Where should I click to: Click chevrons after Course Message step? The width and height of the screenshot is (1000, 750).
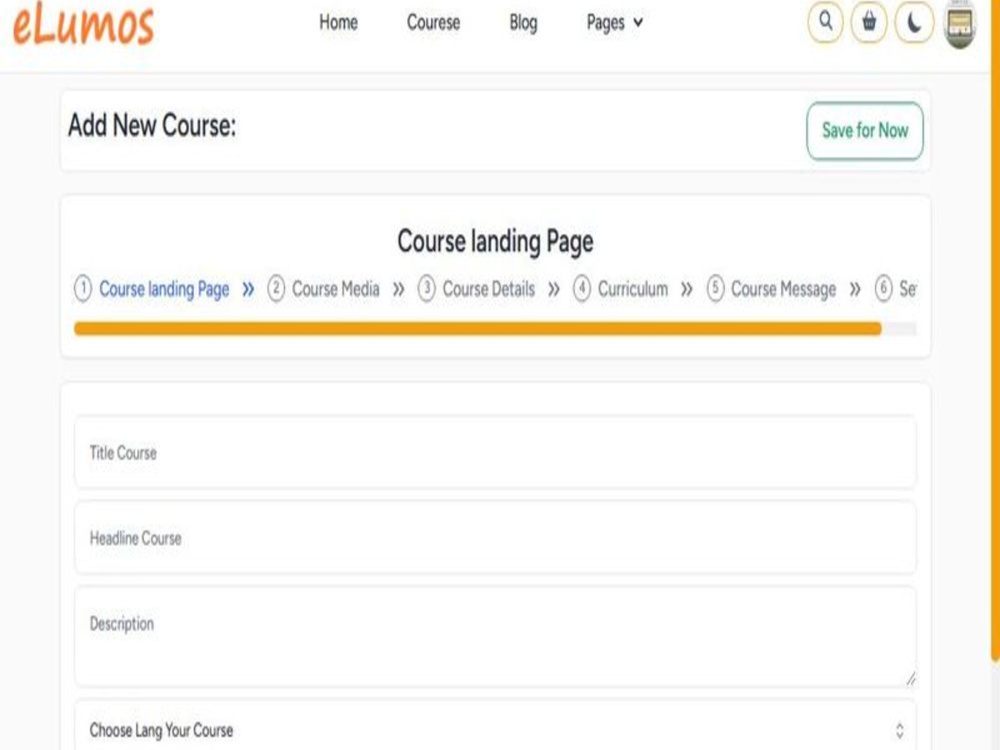point(855,290)
